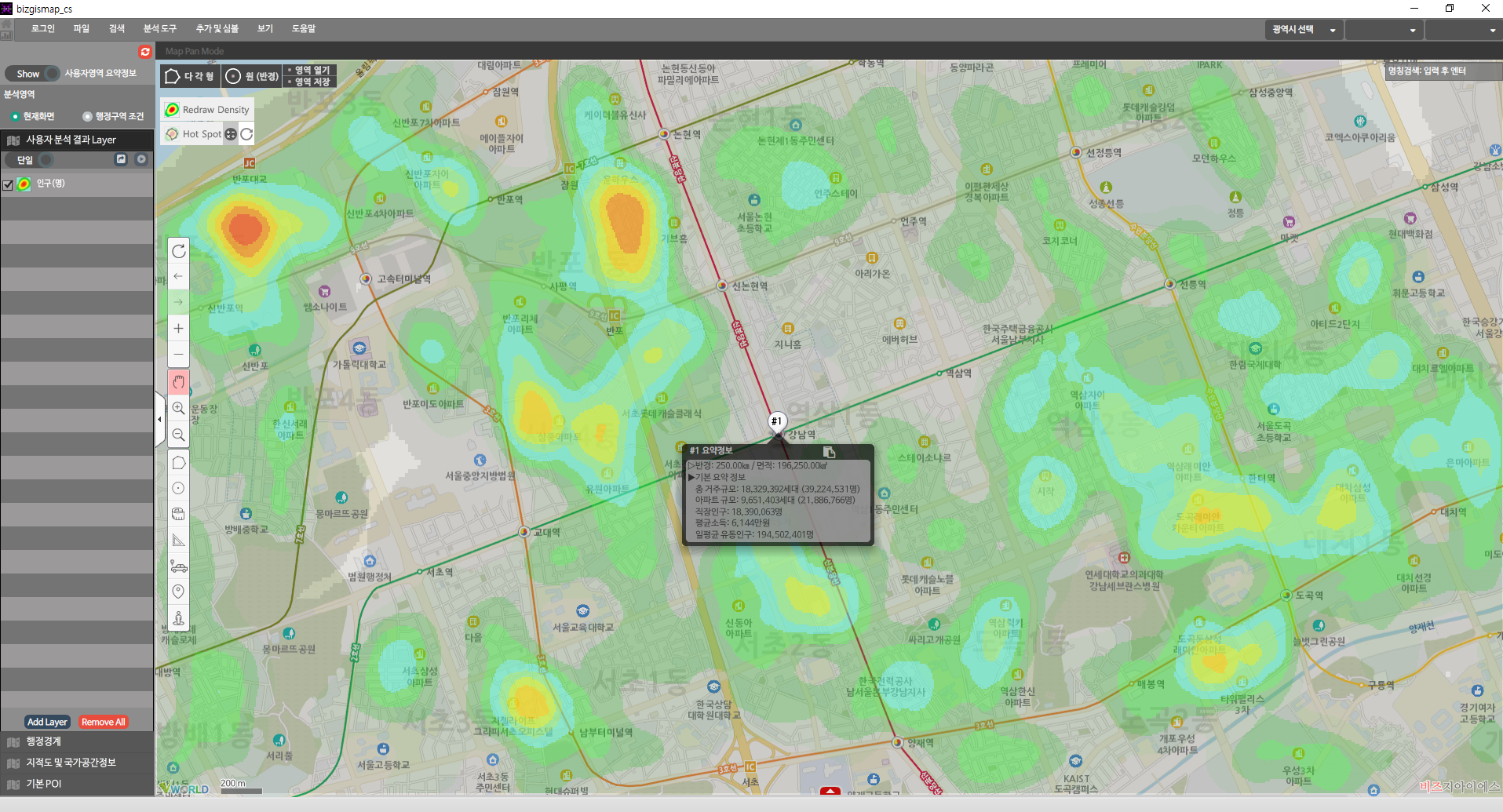Image resolution: width=1503 pixels, height=812 pixels.
Task: Click the 인구(명) layer name
Action: pos(51,184)
